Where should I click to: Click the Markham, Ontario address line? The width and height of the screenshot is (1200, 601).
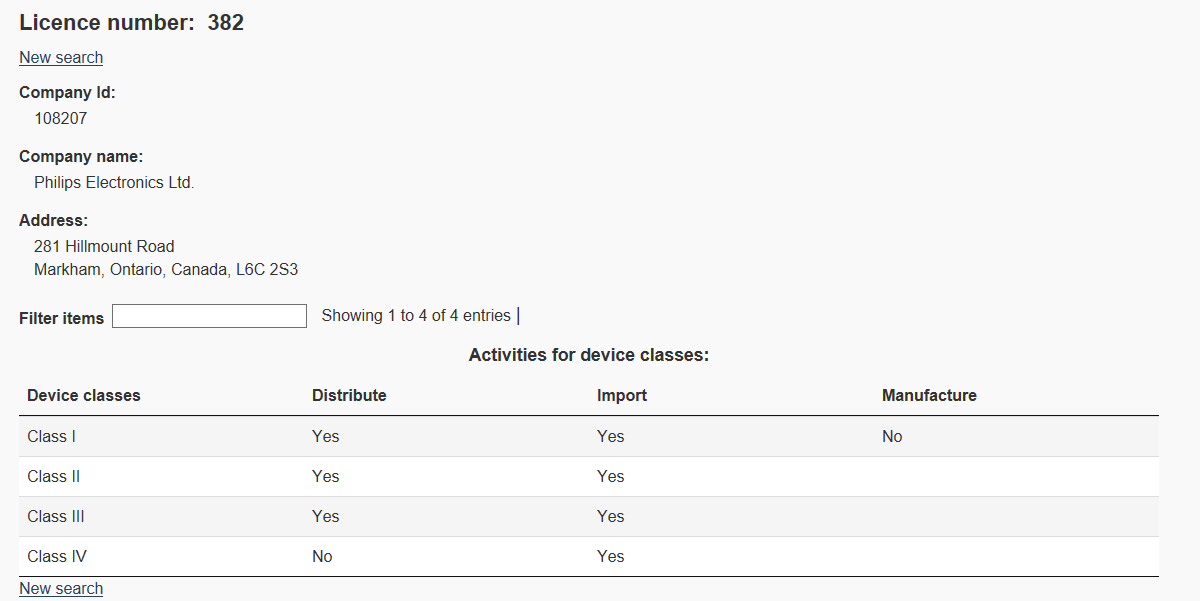[x=166, y=269]
